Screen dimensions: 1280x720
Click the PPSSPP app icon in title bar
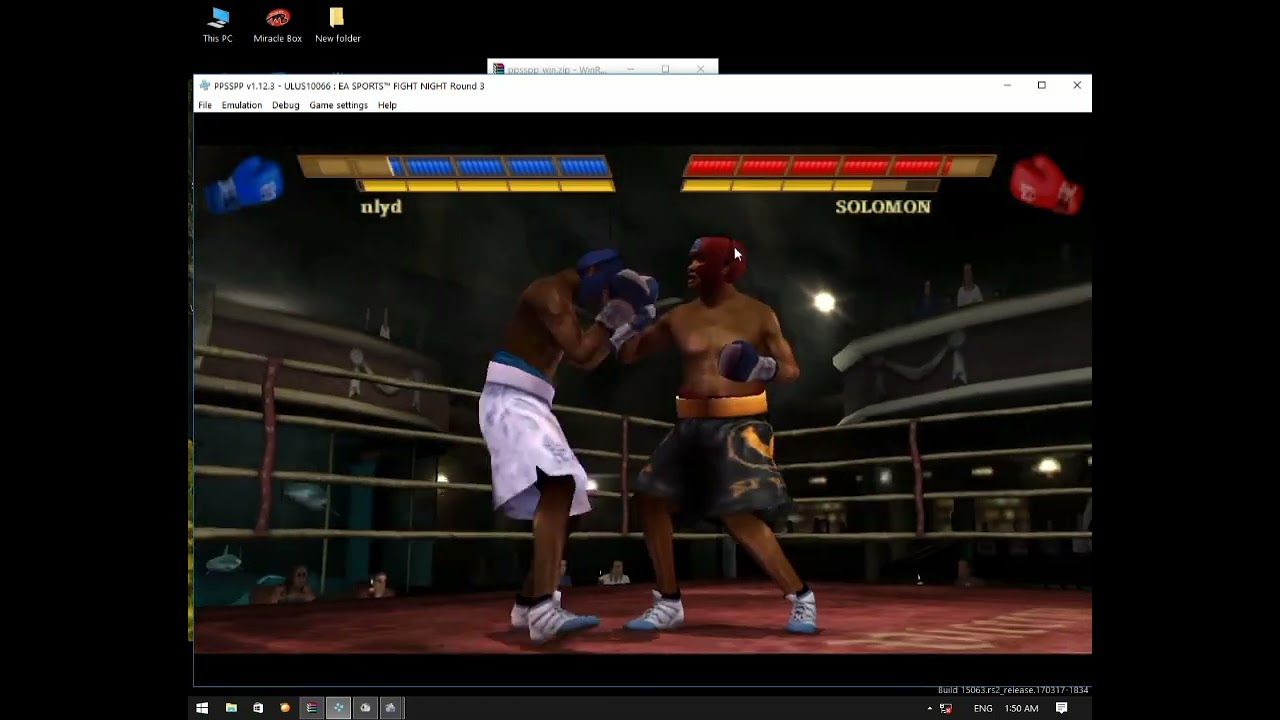(204, 86)
